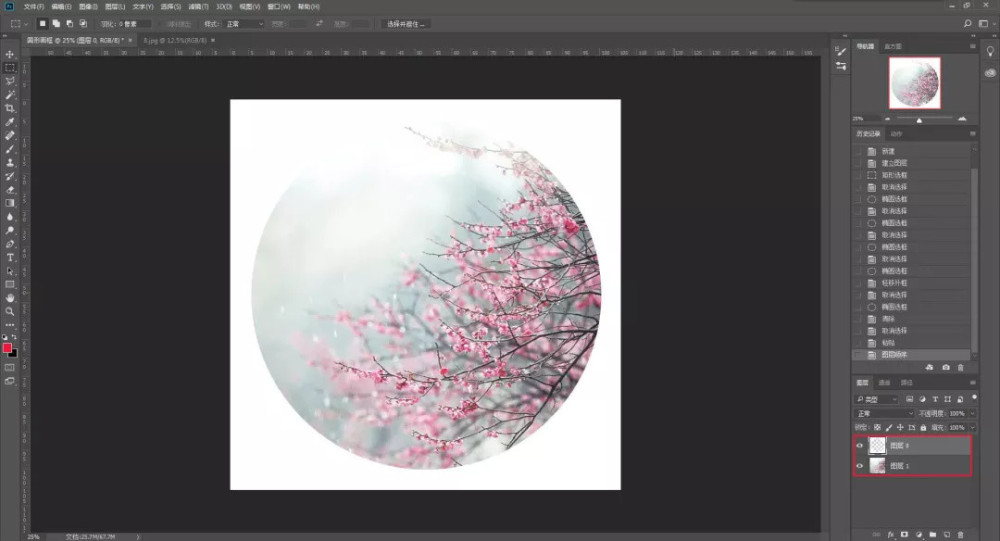Switch to the 通道 channels panel tab

(884, 383)
